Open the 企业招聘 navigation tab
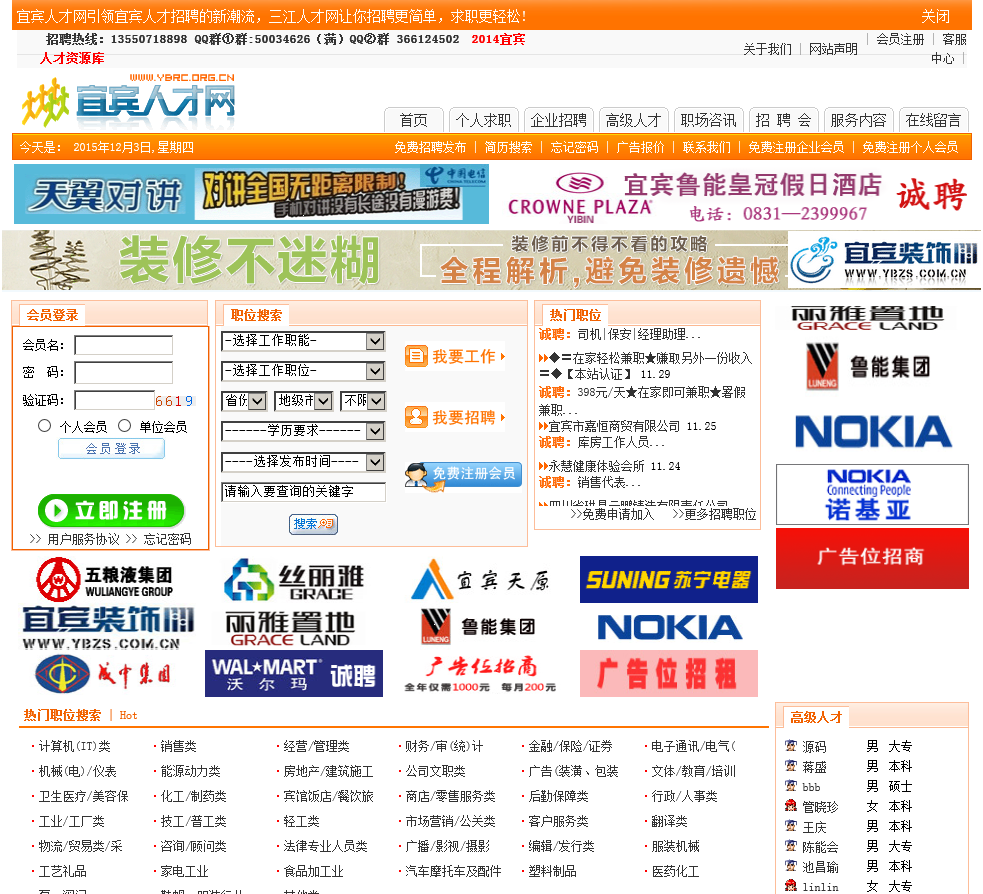The image size is (983, 894). [x=559, y=120]
